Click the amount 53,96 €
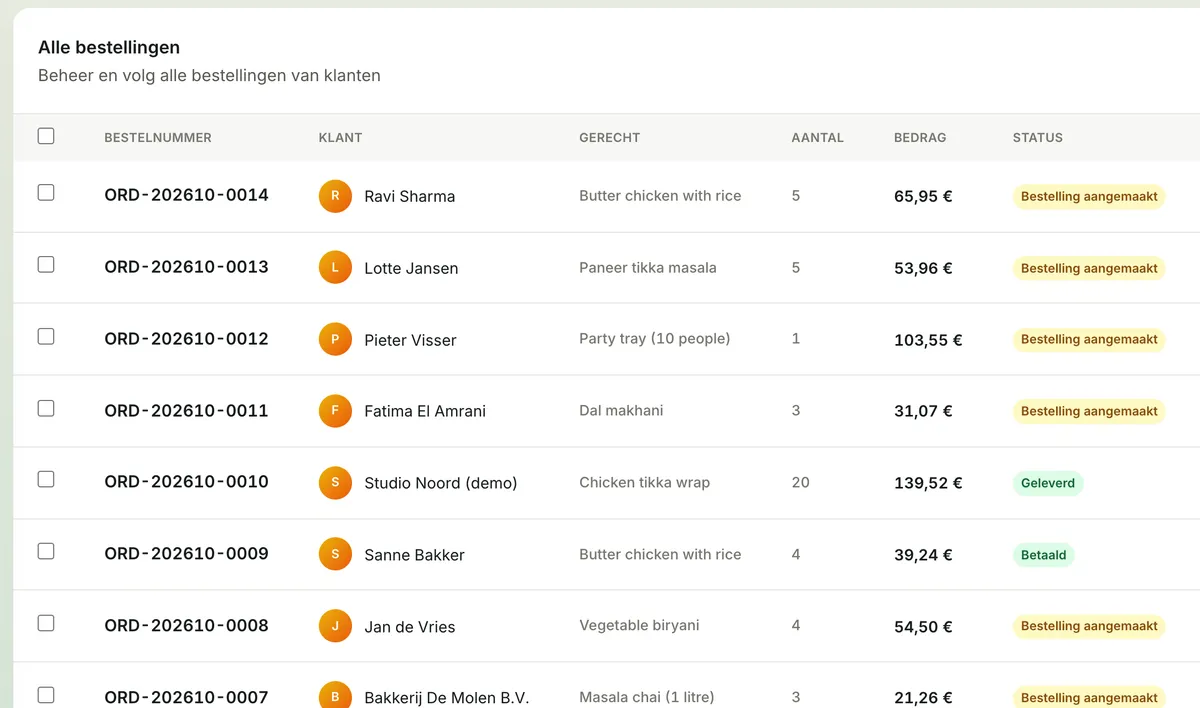 (x=923, y=268)
